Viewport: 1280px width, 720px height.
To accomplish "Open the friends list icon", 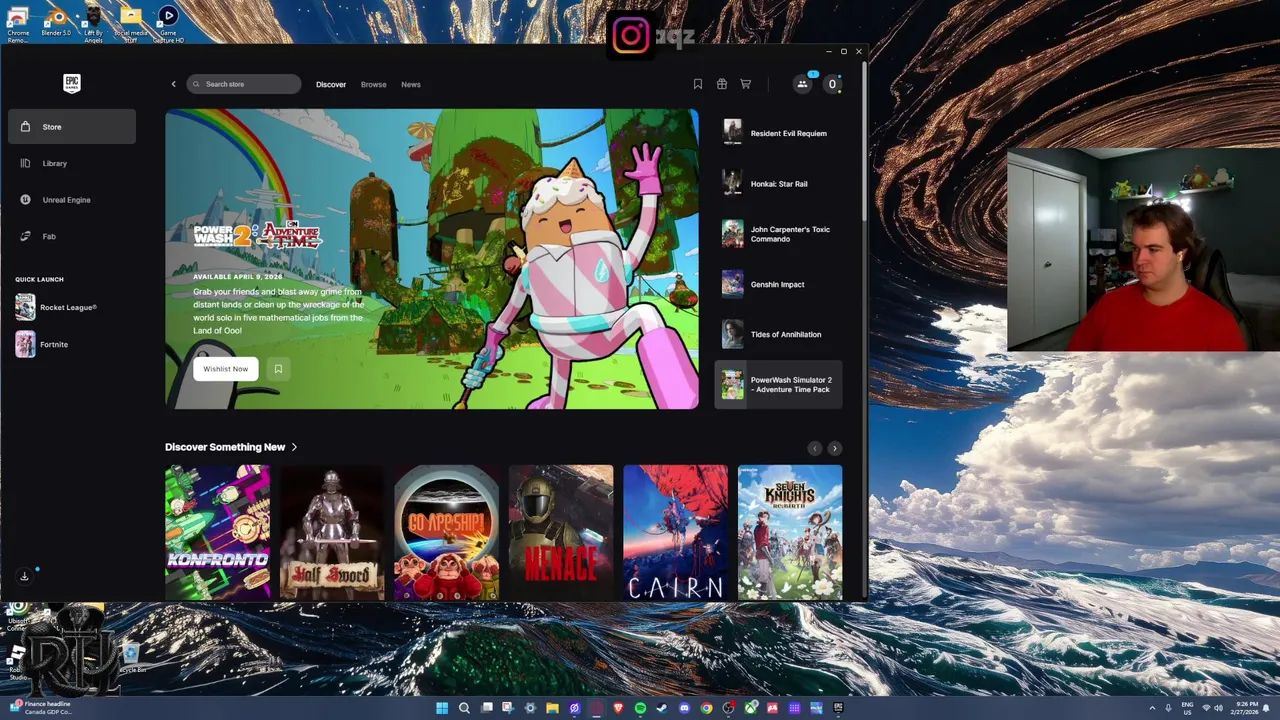I will (802, 84).
